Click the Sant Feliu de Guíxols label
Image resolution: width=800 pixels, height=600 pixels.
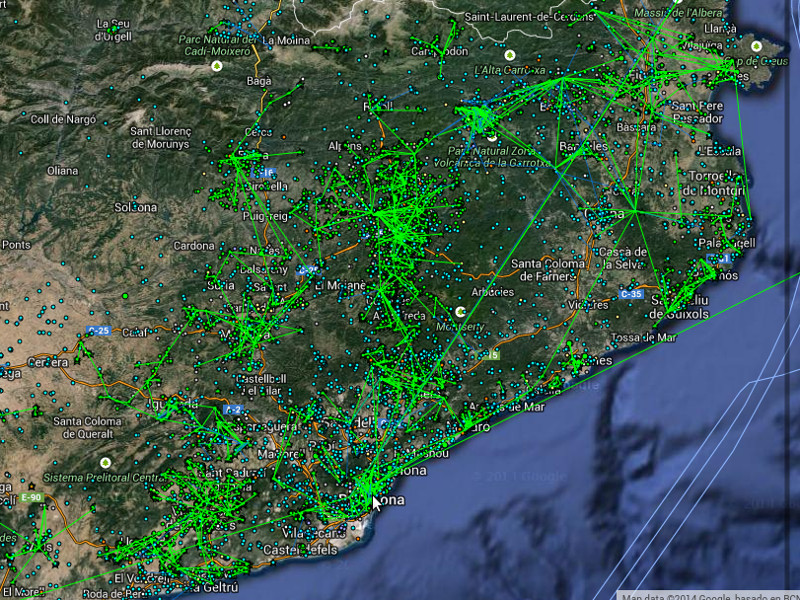(x=679, y=306)
